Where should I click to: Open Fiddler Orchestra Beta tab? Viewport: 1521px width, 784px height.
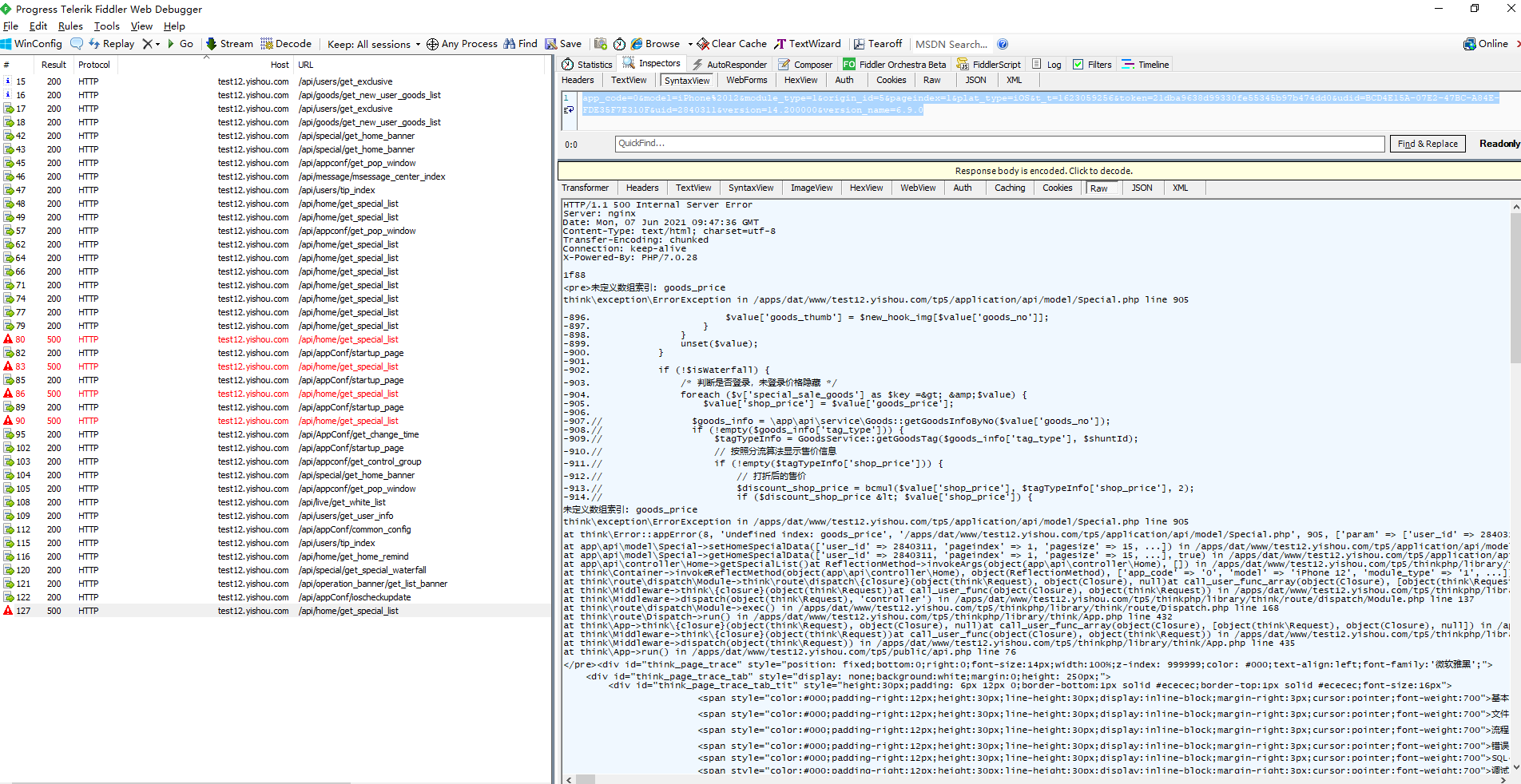click(x=895, y=64)
